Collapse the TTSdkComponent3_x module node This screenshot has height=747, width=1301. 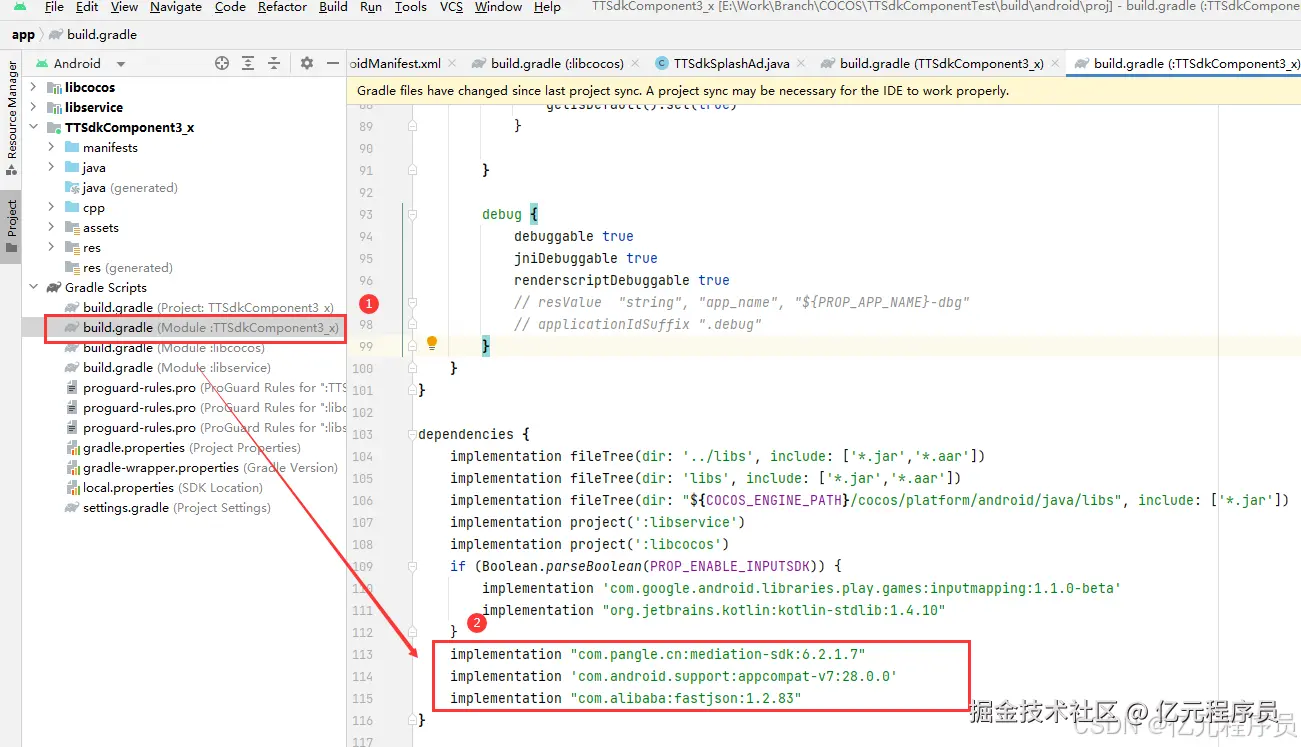click(33, 128)
